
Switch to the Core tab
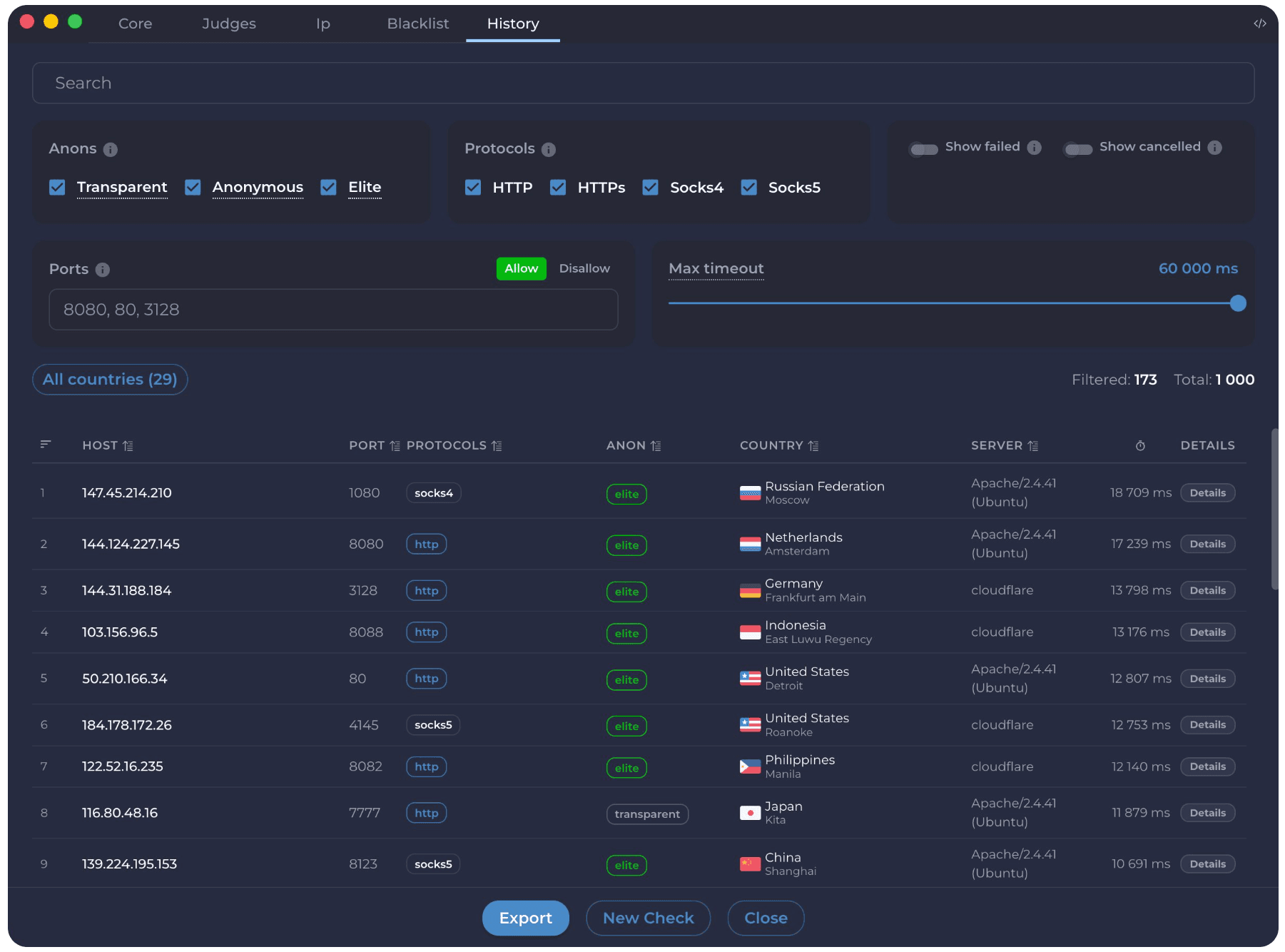point(135,24)
